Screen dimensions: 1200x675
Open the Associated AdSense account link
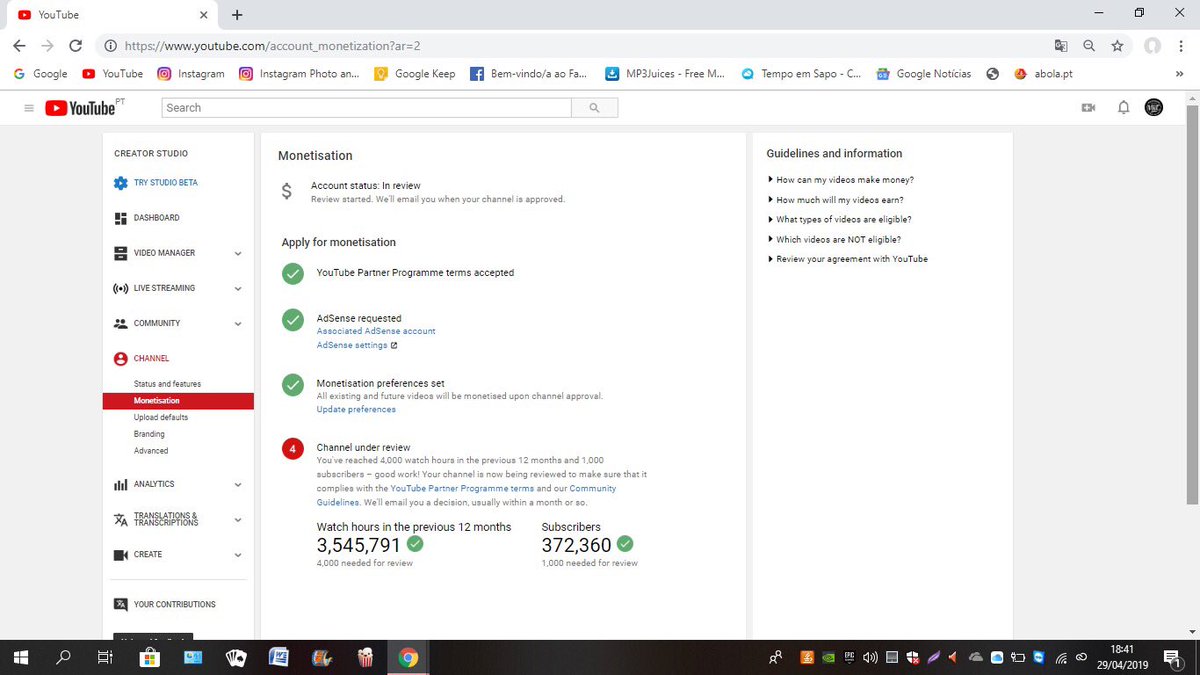coord(376,331)
